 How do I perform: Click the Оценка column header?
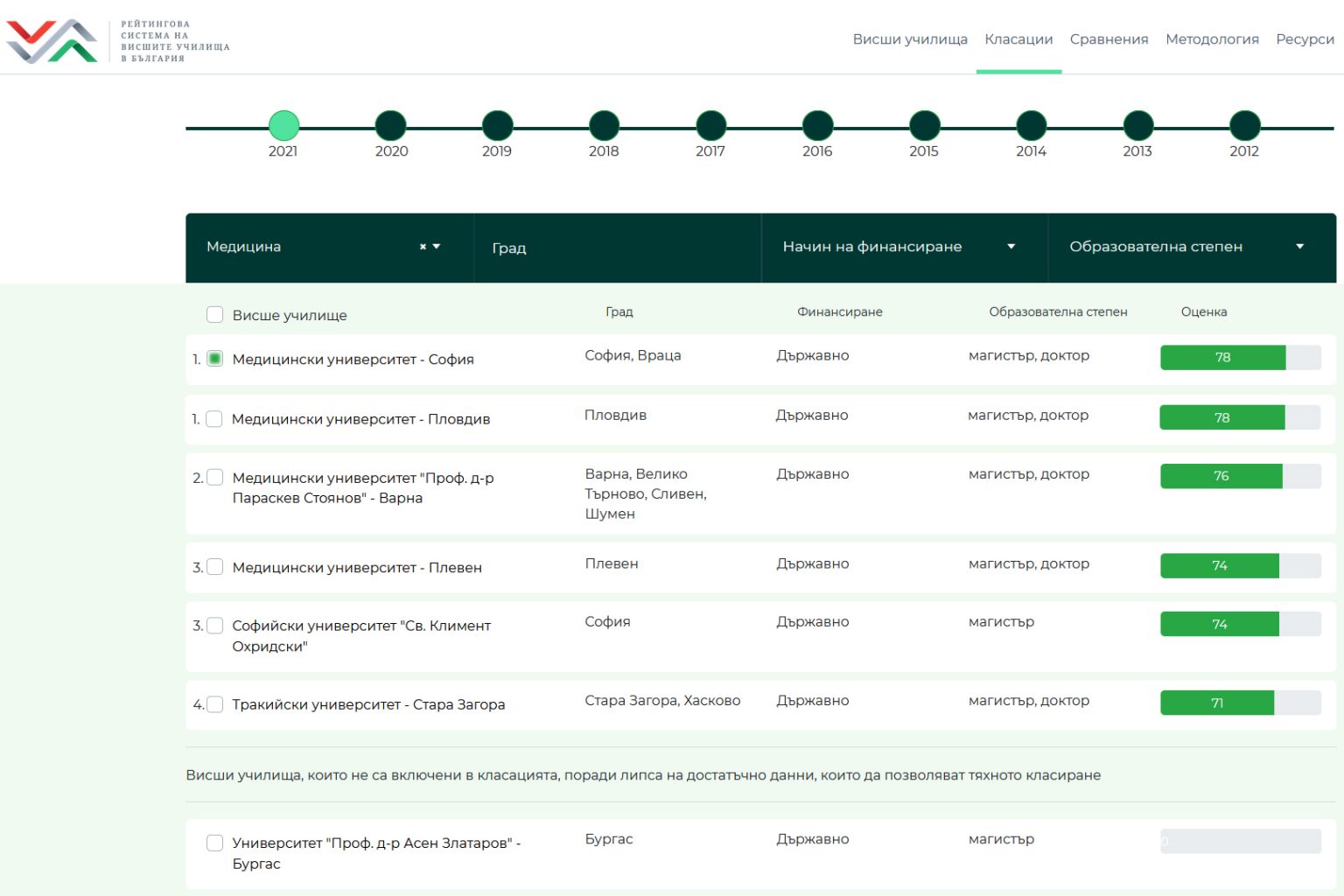click(x=1203, y=312)
